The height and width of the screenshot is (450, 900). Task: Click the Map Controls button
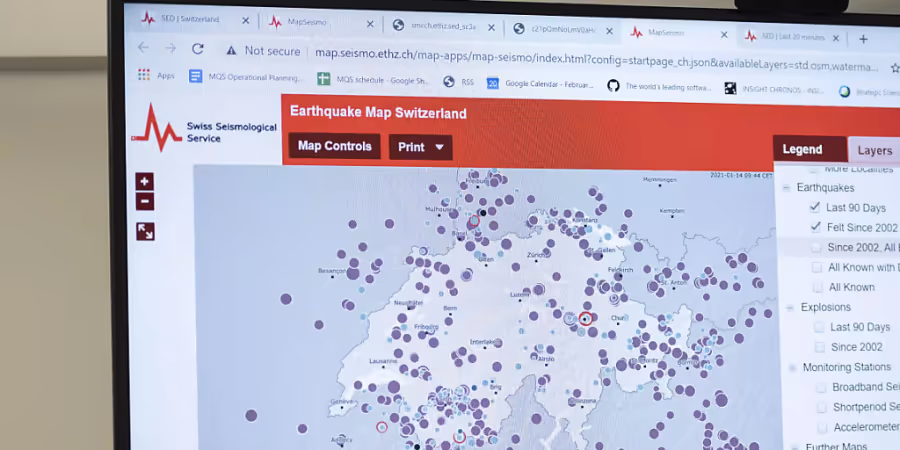(x=334, y=146)
